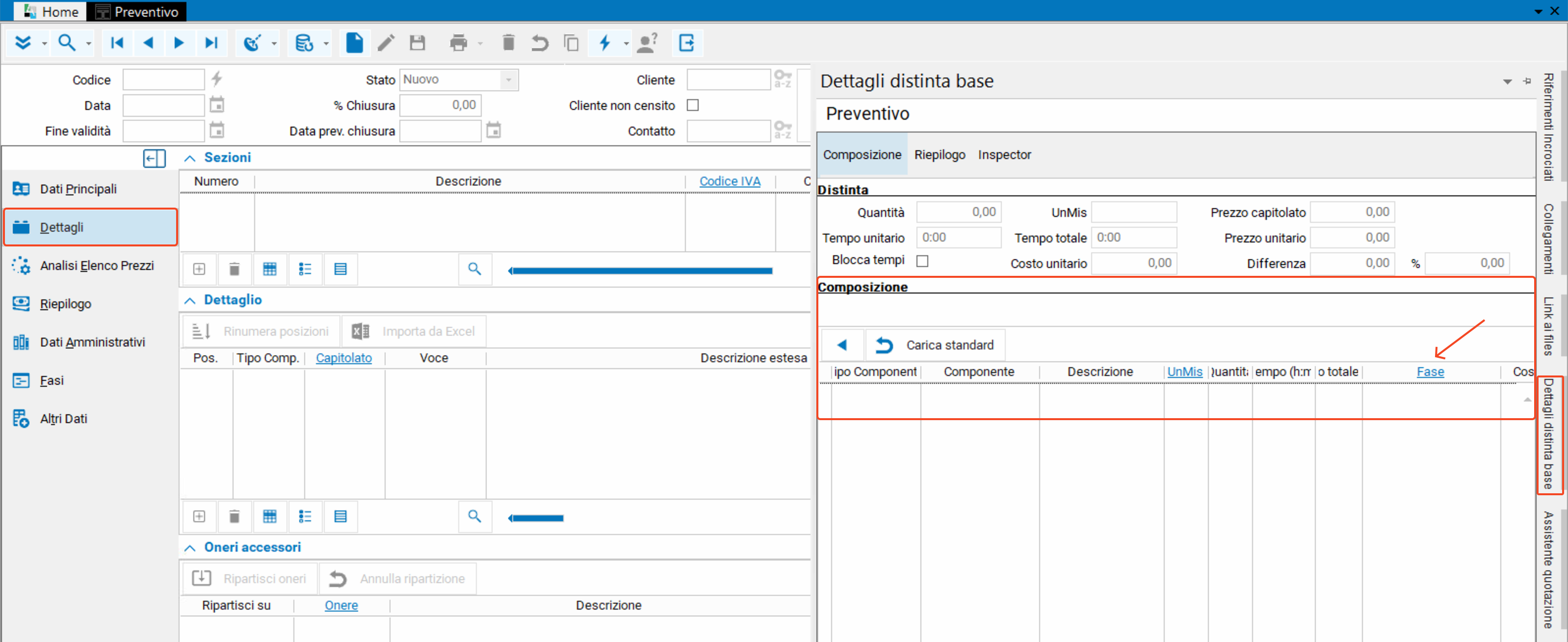Select the Riepilogo tab in details panel
Image resolution: width=1568 pixels, height=642 pixels.
point(939,155)
